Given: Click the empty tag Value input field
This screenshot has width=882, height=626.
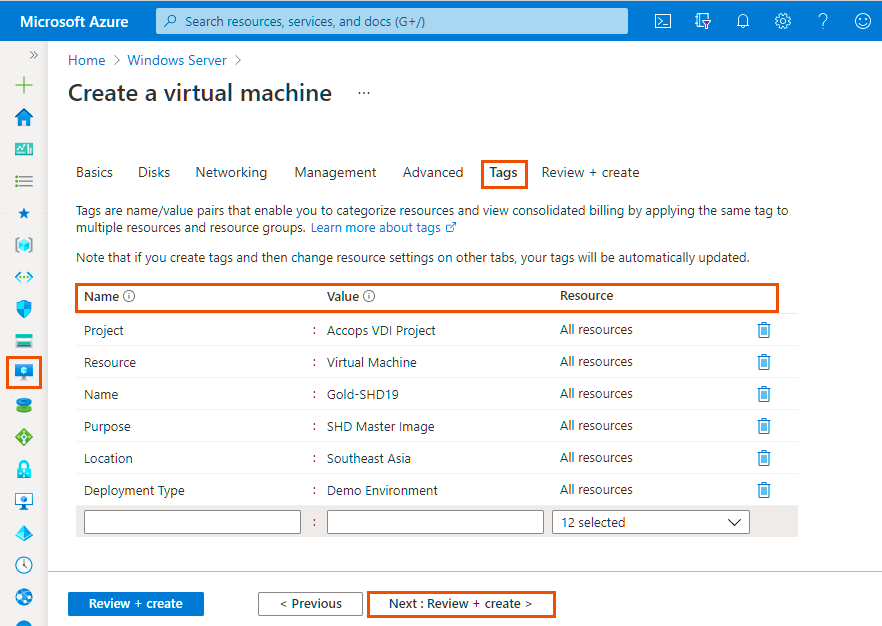Looking at the screenshot, I should [435, 523].
